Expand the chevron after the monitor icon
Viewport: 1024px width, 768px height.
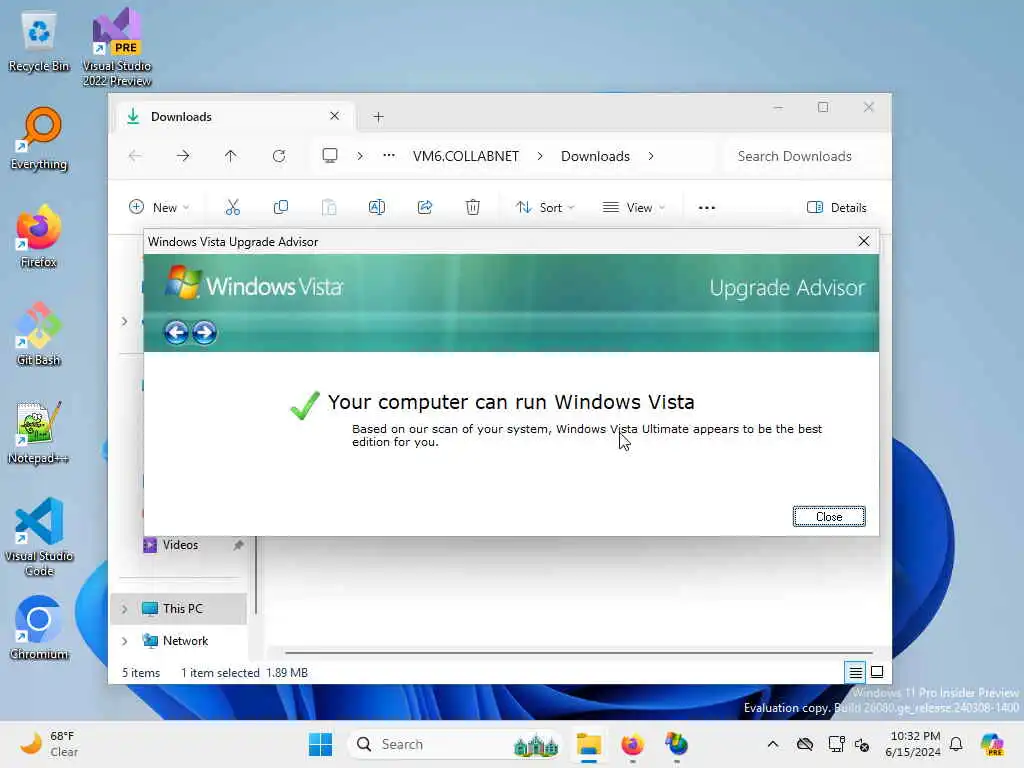click(x=360, y=156)
